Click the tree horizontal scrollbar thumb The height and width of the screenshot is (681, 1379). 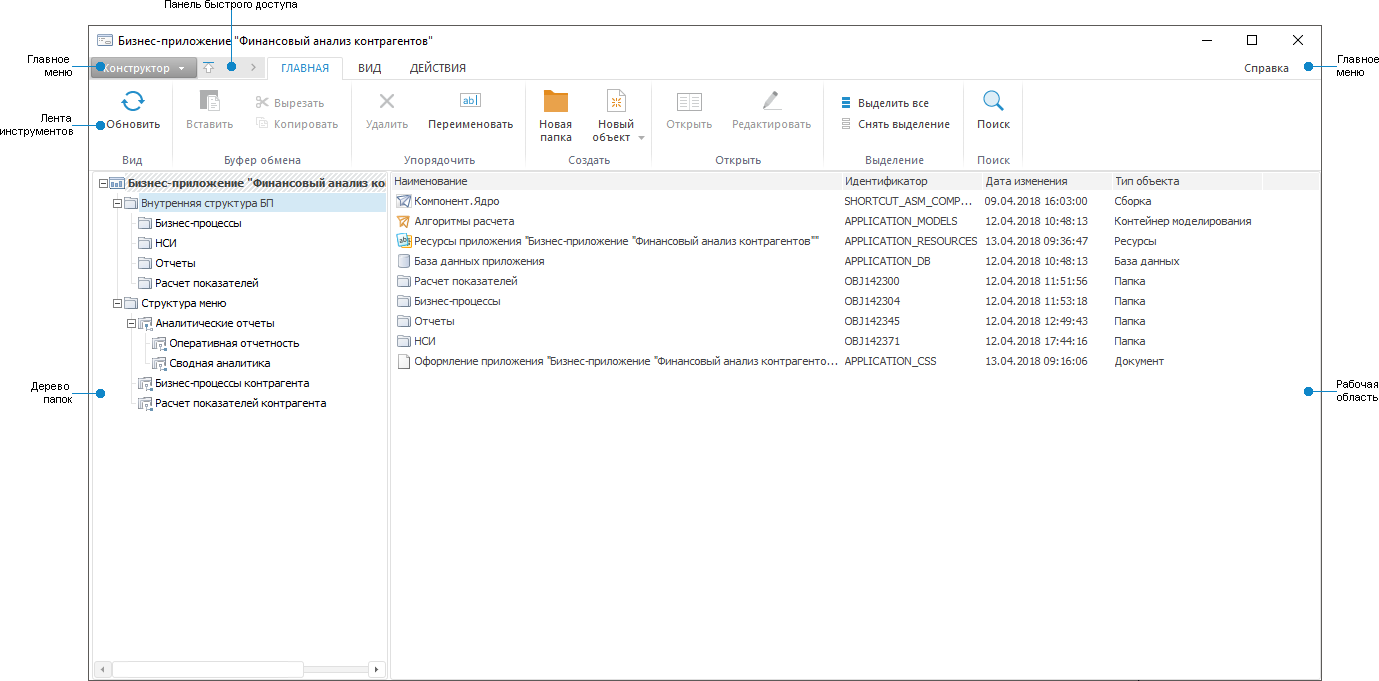point(207,669)
